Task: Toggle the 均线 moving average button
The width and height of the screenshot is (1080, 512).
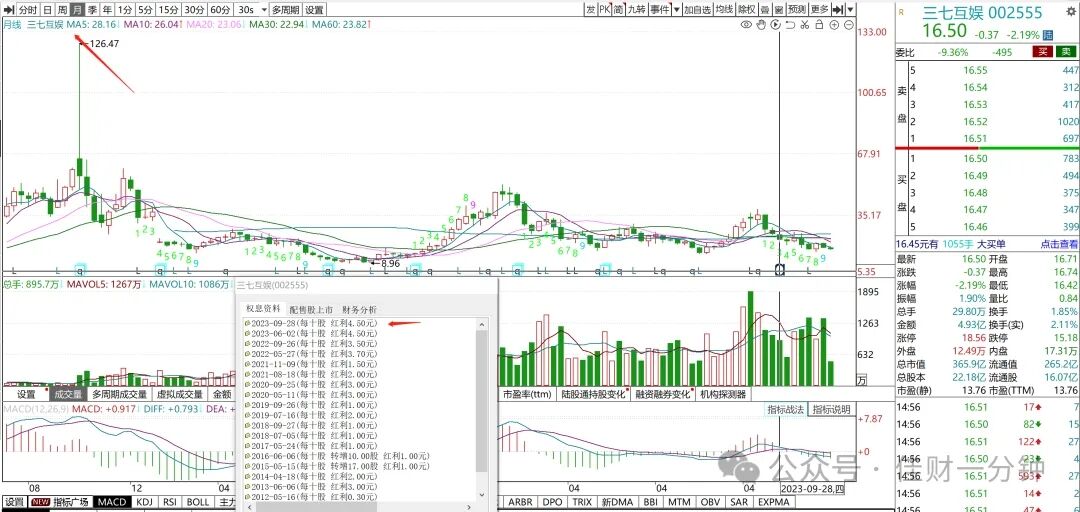Action: 724,9
